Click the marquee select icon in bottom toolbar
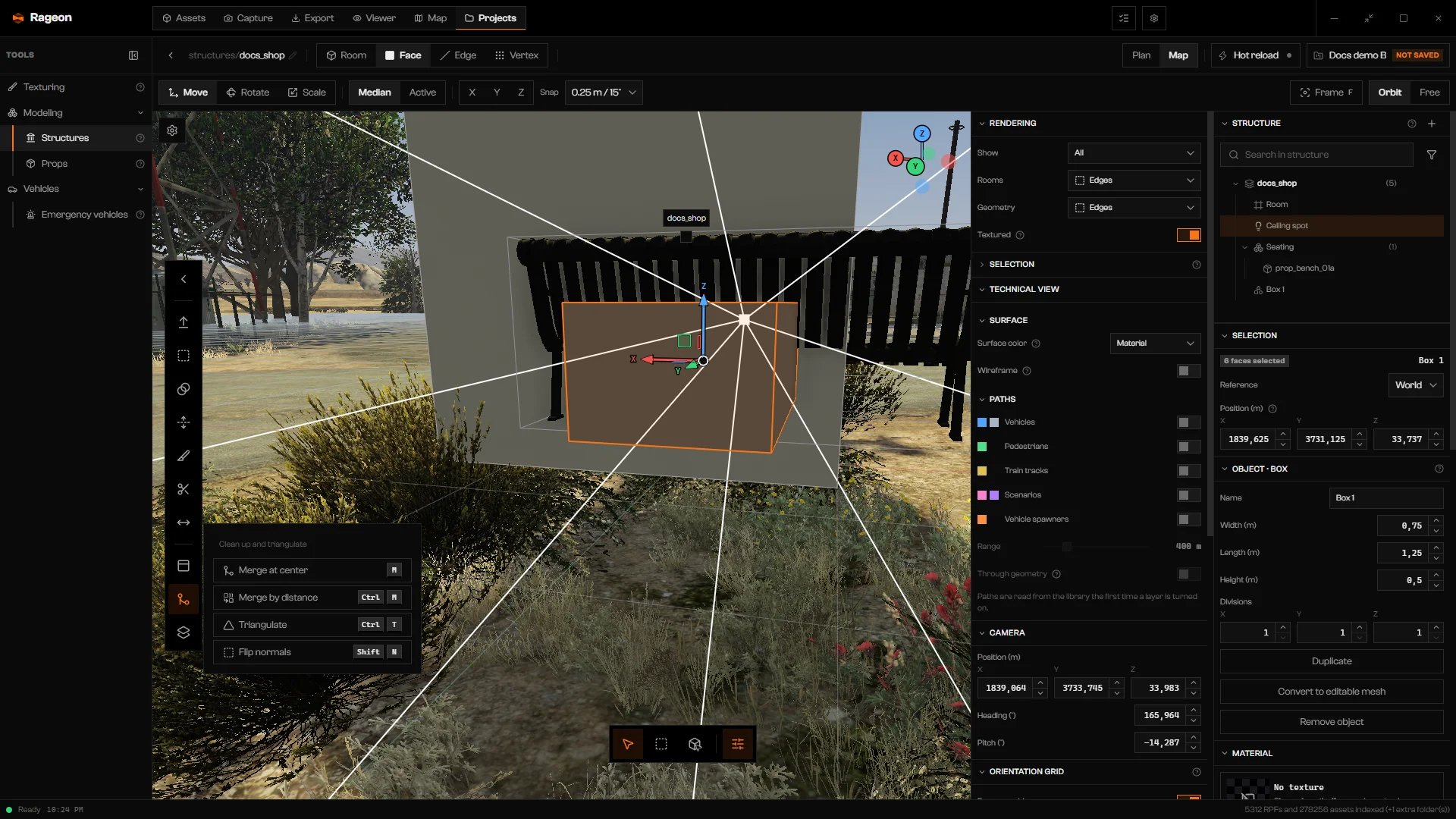The image size is (1456, 819). click(x=661, y=744)
